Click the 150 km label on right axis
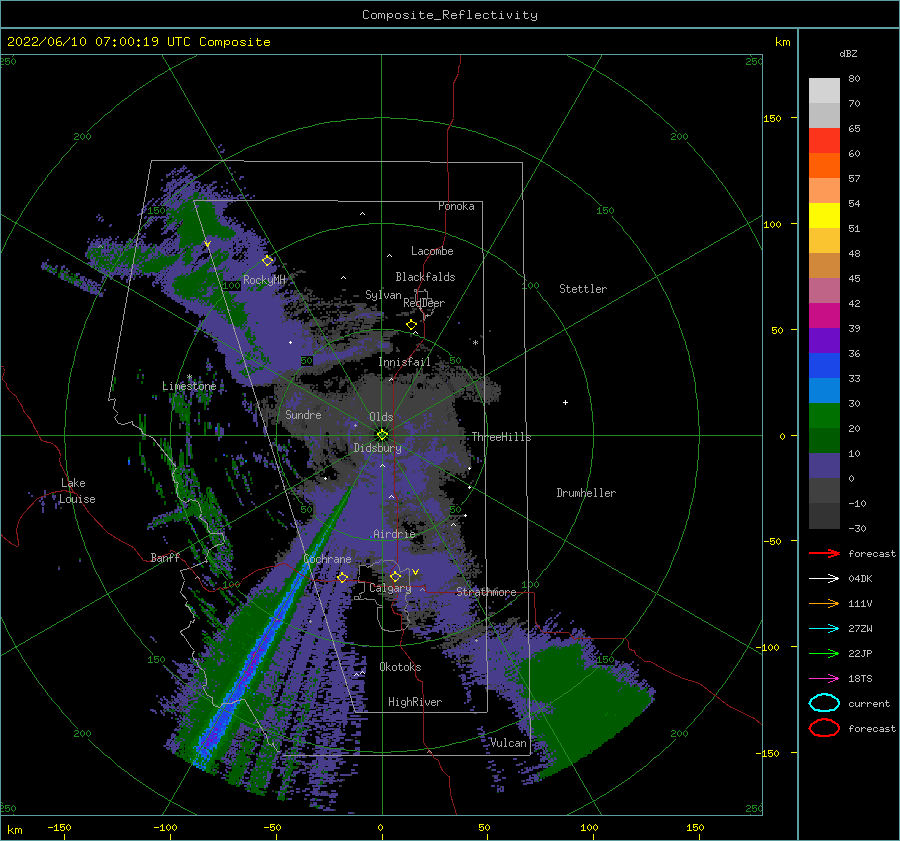900x841 pixels. click(x=772, y=118)
